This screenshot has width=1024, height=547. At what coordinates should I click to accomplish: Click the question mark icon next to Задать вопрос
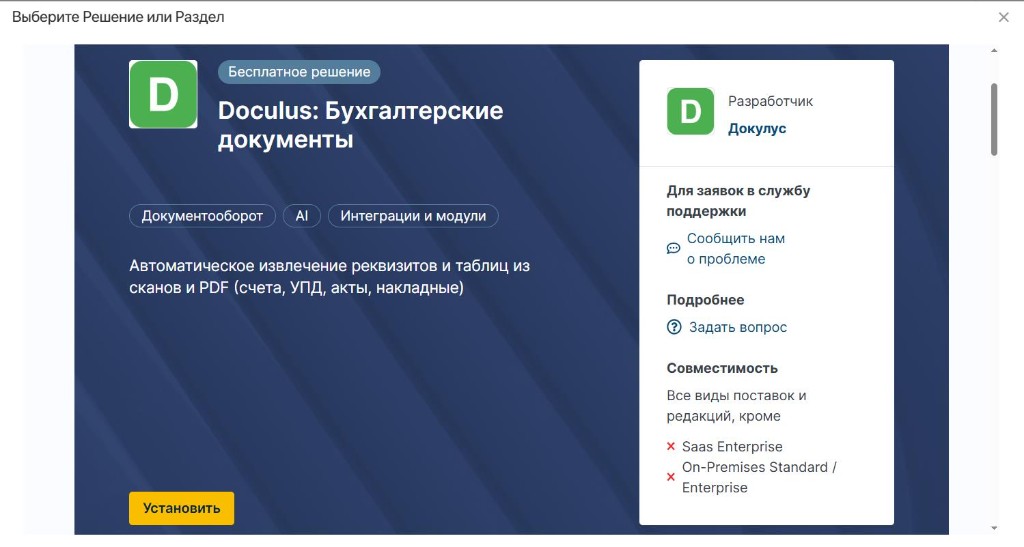click(674, 327)
